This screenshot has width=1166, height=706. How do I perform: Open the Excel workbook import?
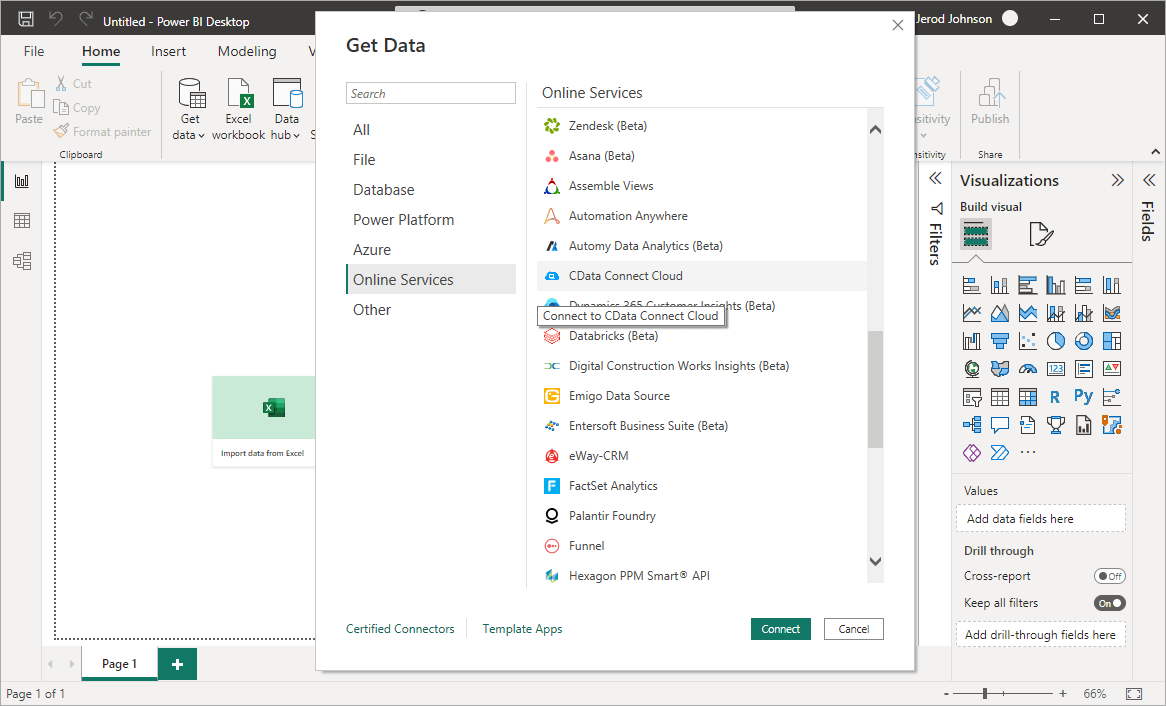click(x=238, y=105)
